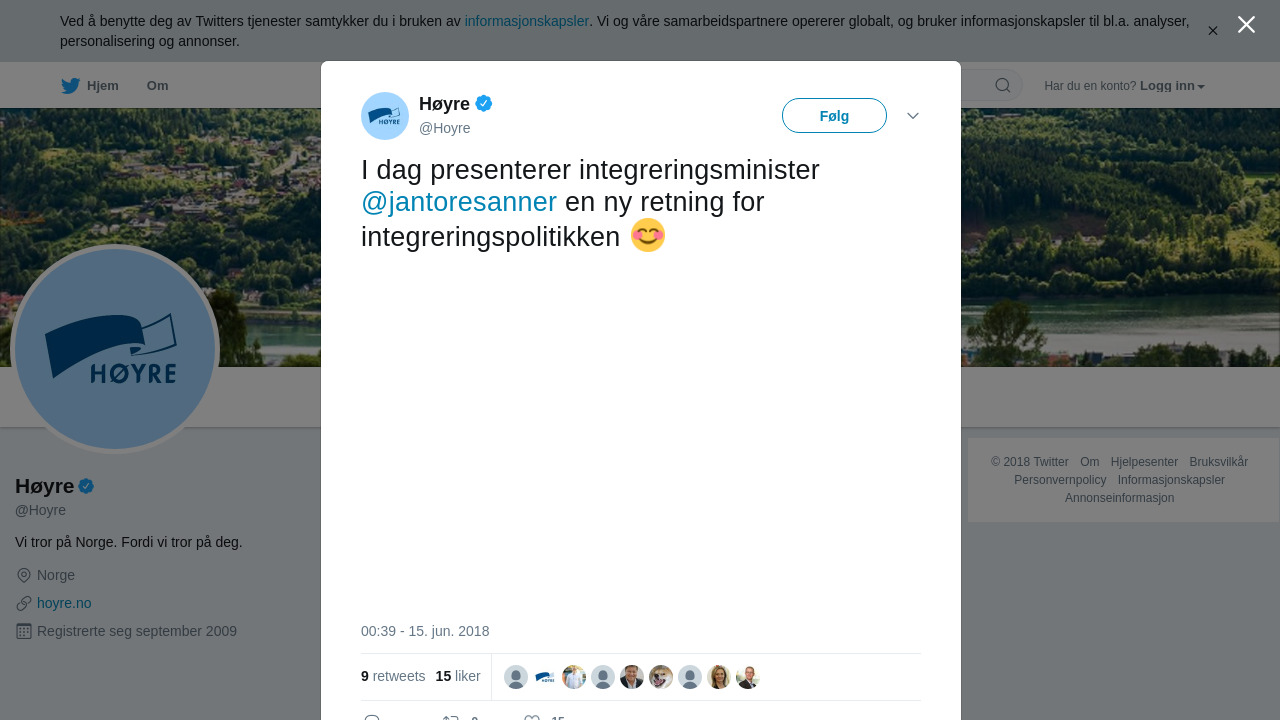Dismiss the cookie notice with the small X

pyautogui.click(x=1213, y=31)
